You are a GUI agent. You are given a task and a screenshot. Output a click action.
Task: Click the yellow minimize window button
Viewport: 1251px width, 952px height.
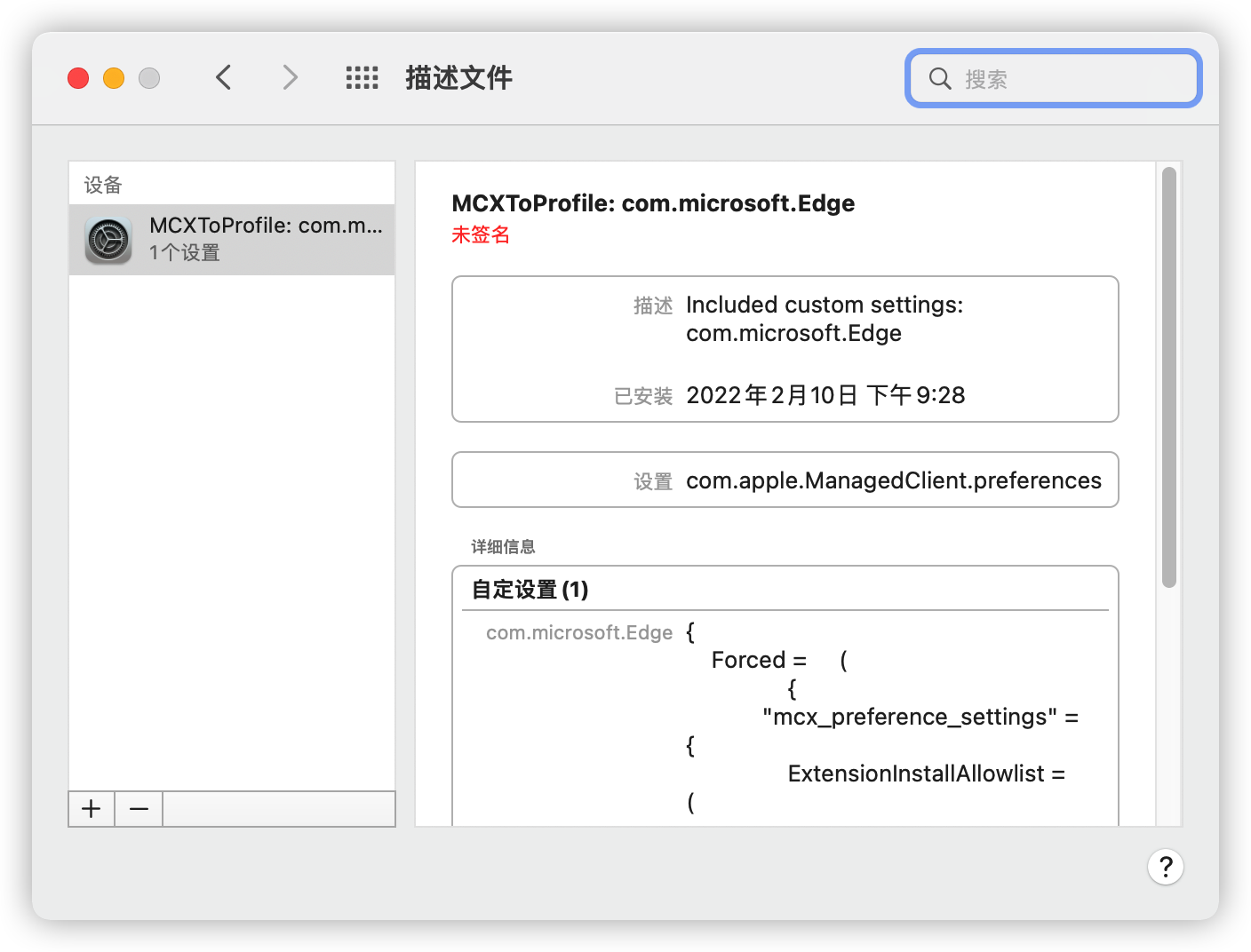click(x=114, y=78)
